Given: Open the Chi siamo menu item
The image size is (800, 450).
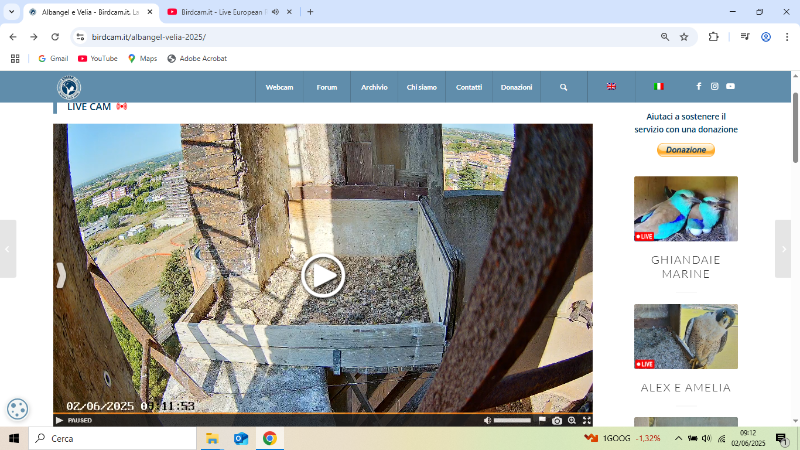Looking at the screenshot, I should coord(421,87).
